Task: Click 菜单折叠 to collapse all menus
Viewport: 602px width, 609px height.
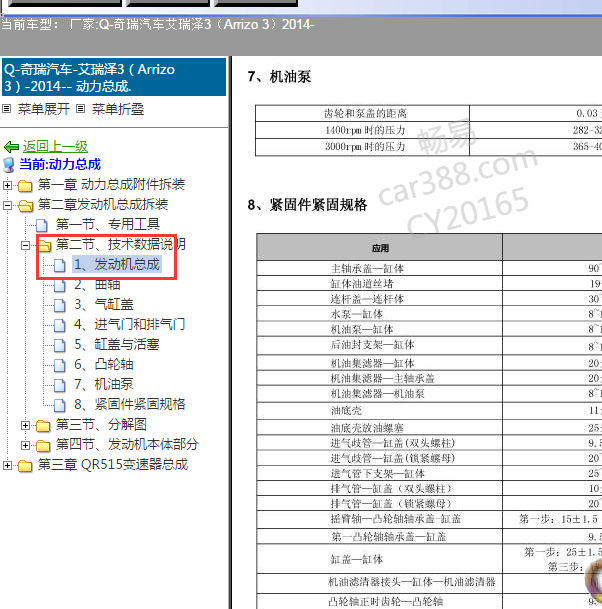Action: pos(118,109)
